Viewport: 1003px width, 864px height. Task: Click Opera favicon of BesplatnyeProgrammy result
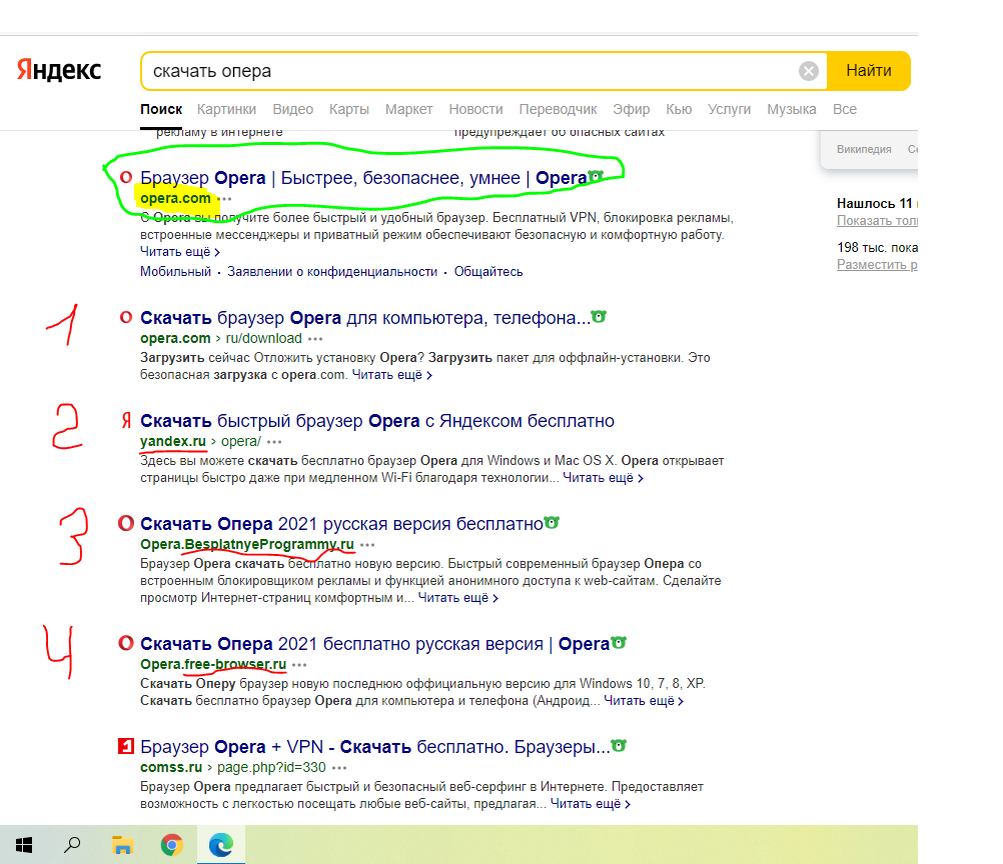126,523
